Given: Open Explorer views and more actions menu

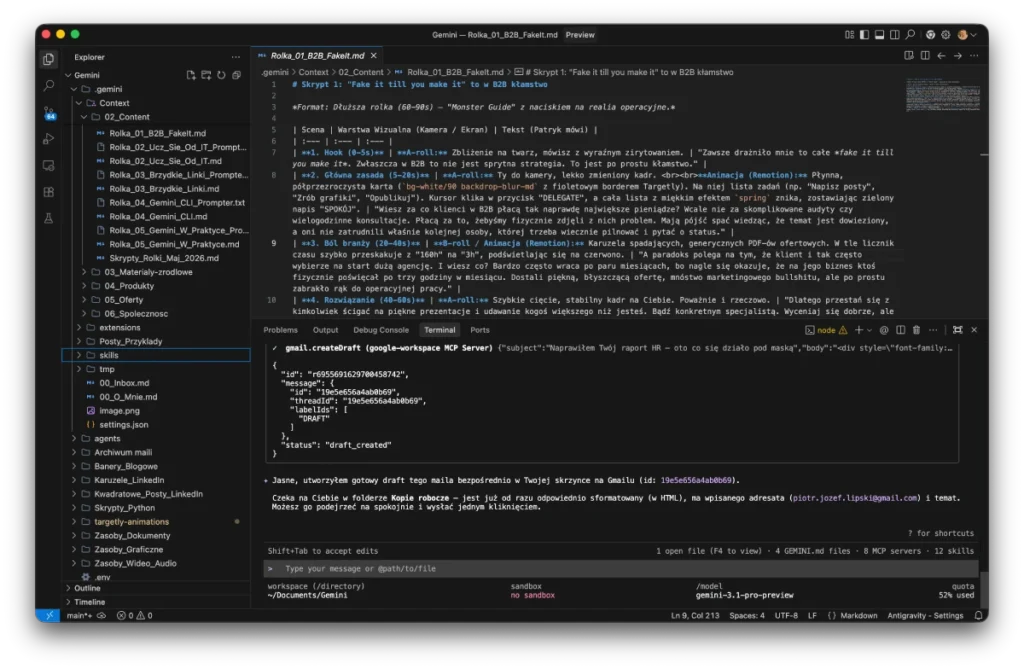Looking at the screenshot, I should coord(236,57).
